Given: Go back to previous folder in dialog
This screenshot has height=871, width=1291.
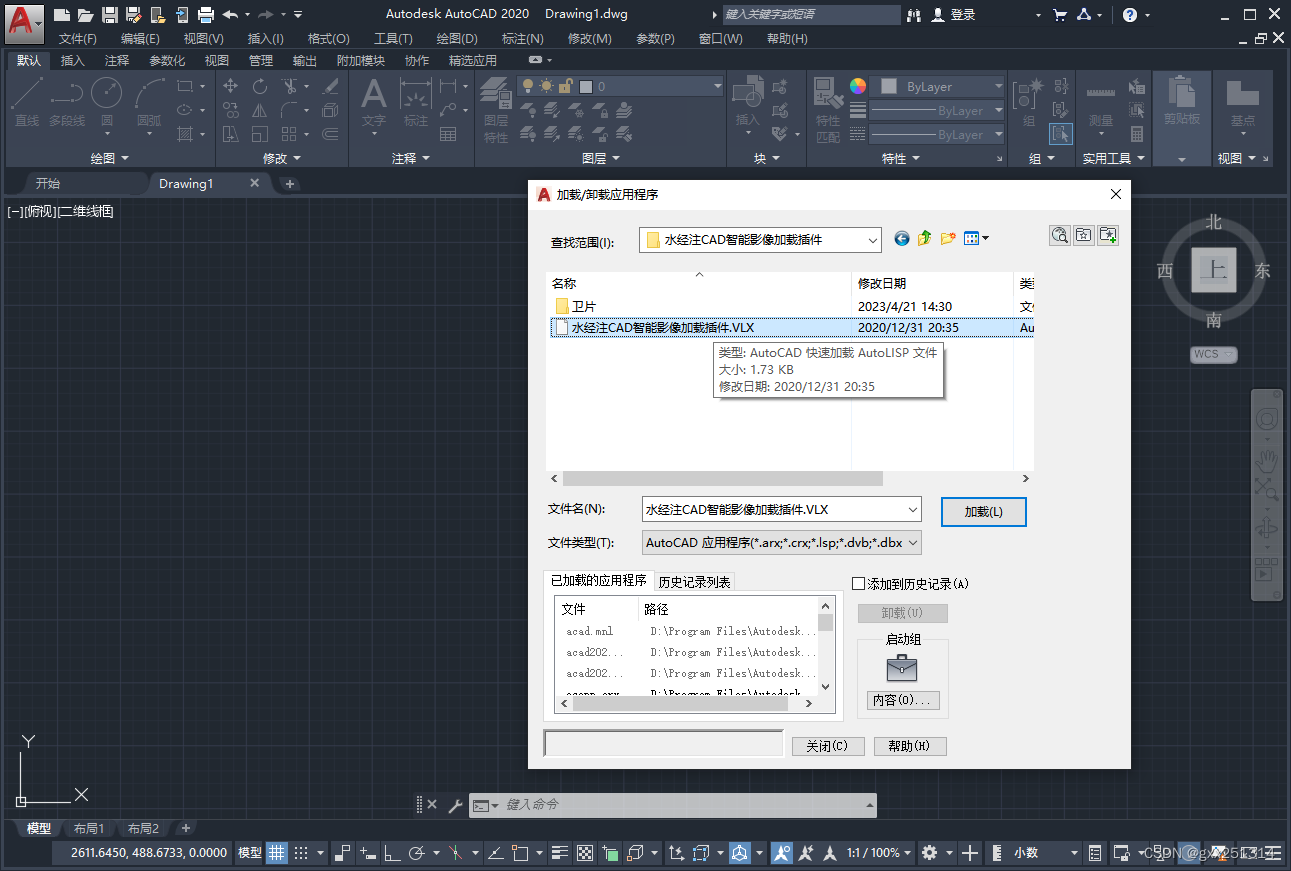Looking at the screenshot, I should click(902, 238).
